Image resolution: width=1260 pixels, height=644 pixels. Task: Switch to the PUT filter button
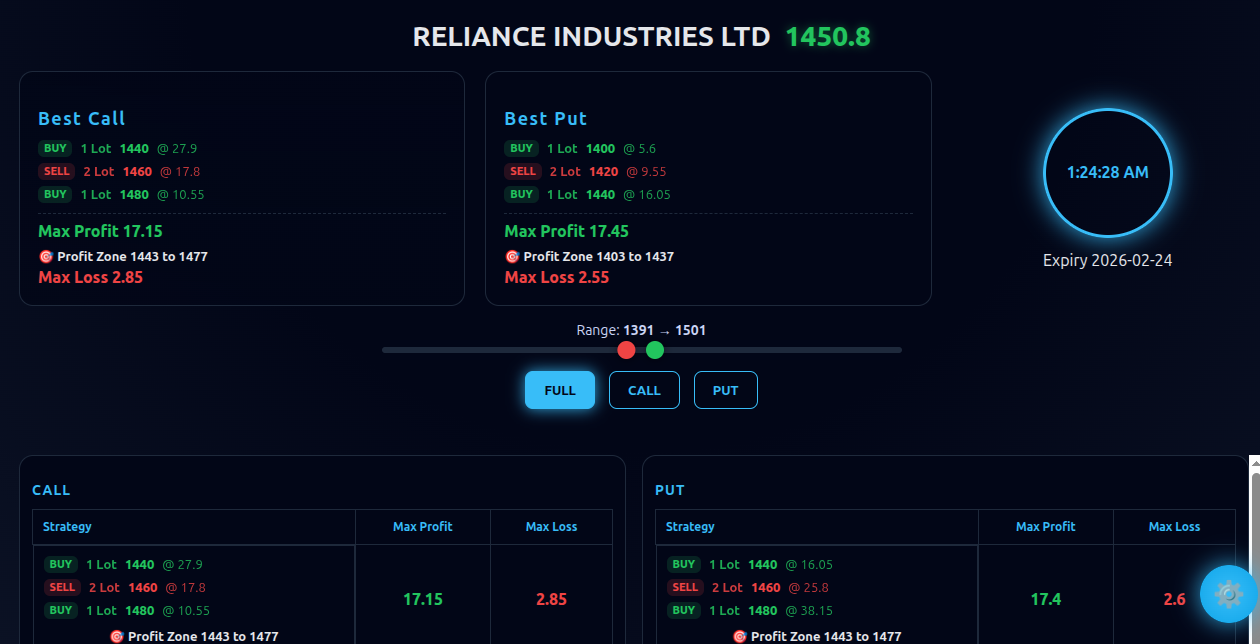click(x=725, y=390)
